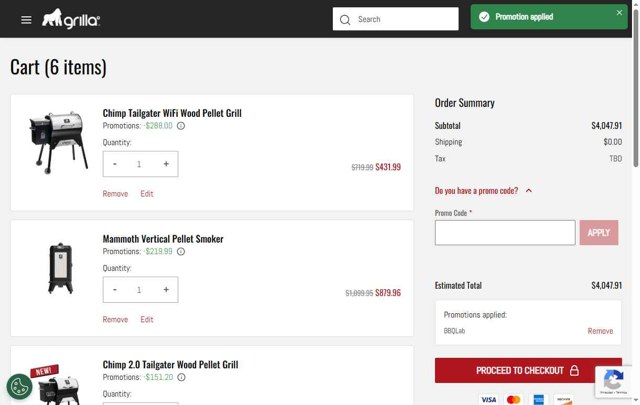
Task: Select the -$219.99 promotion amount
Action: pyautogui.click(x=158, y=251)
